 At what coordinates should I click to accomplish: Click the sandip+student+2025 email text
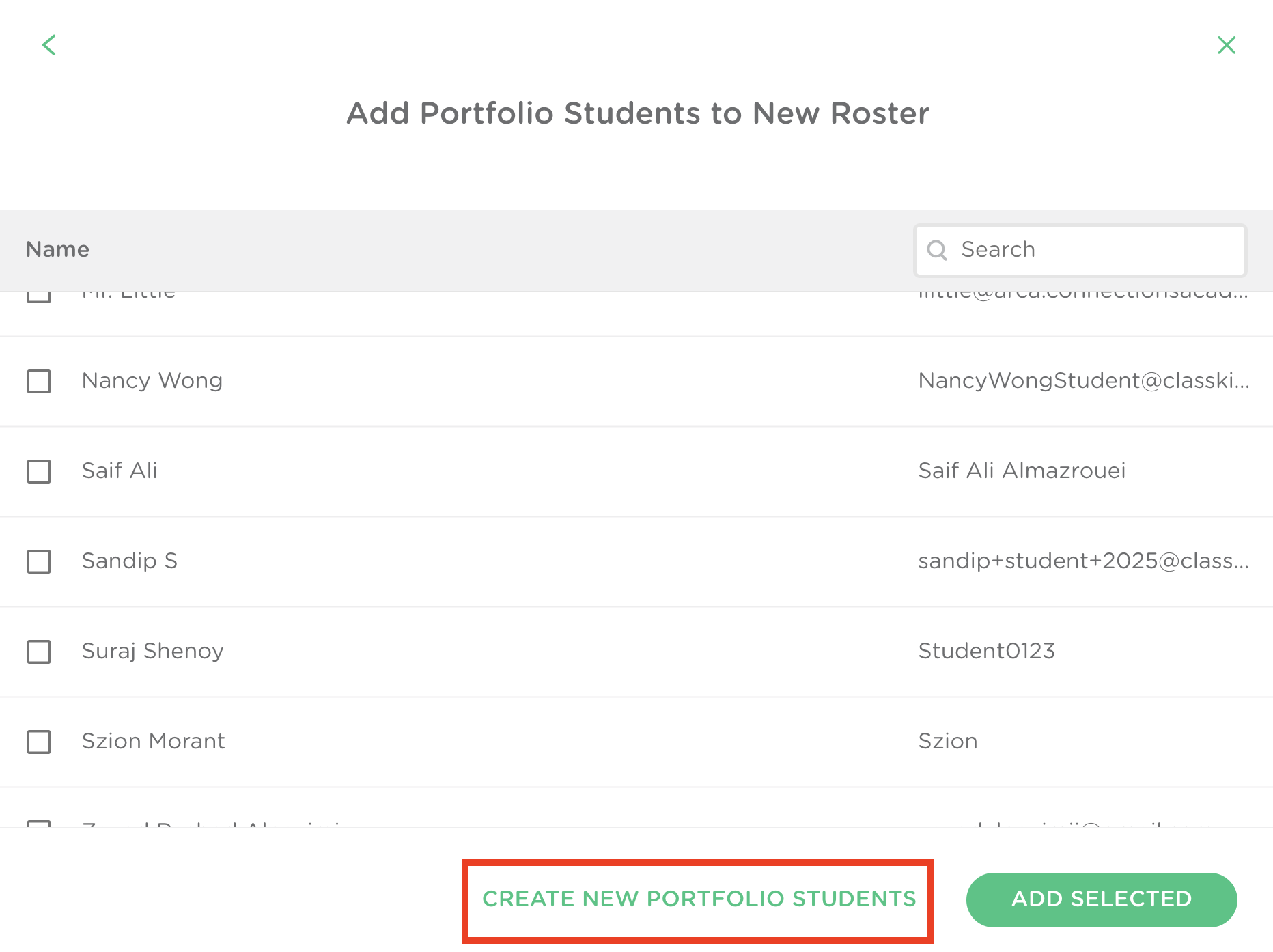pyautogui.click(x=1083, y=561)
